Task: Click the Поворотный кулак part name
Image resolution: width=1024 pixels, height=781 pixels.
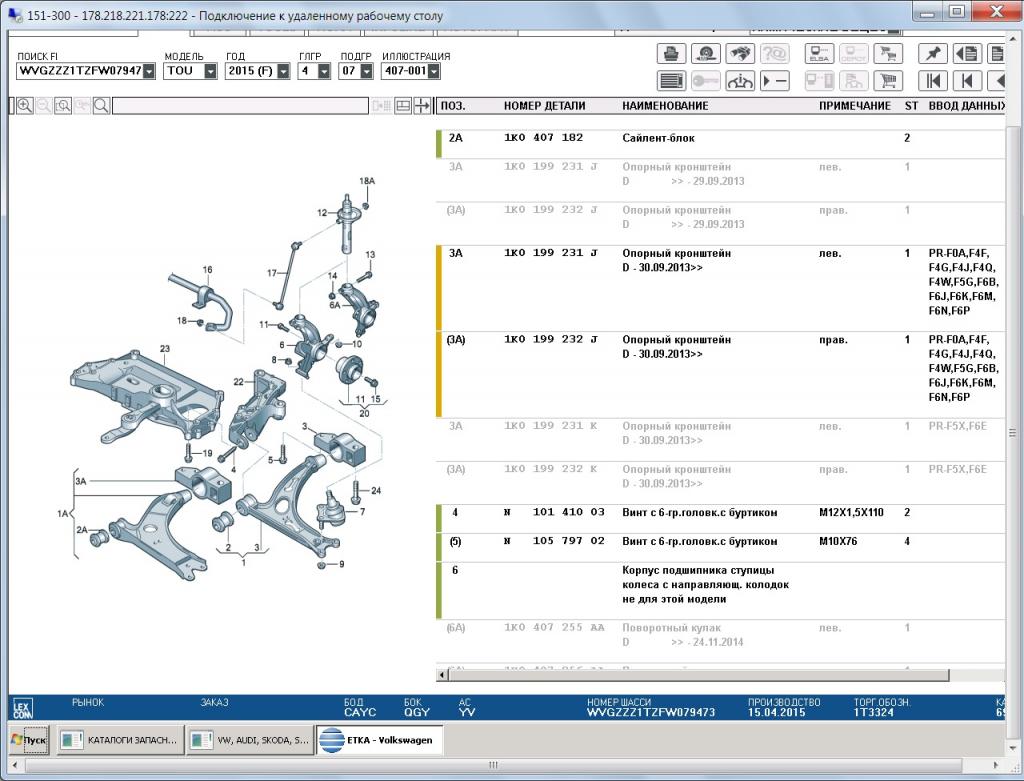Action: (x=671, y=628)
